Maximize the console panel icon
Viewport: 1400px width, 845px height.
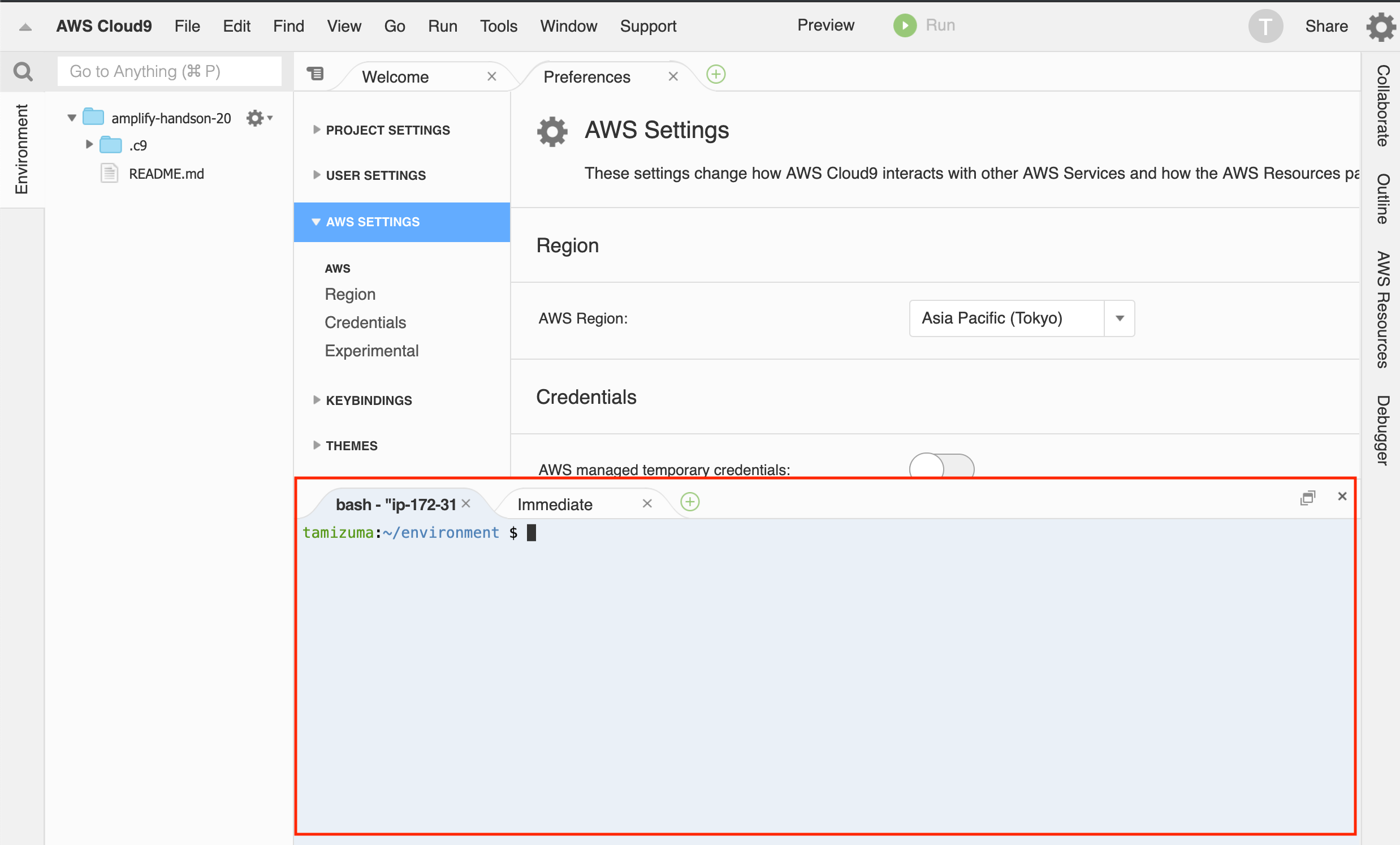pyautogui.click(x=1307, y=498)
